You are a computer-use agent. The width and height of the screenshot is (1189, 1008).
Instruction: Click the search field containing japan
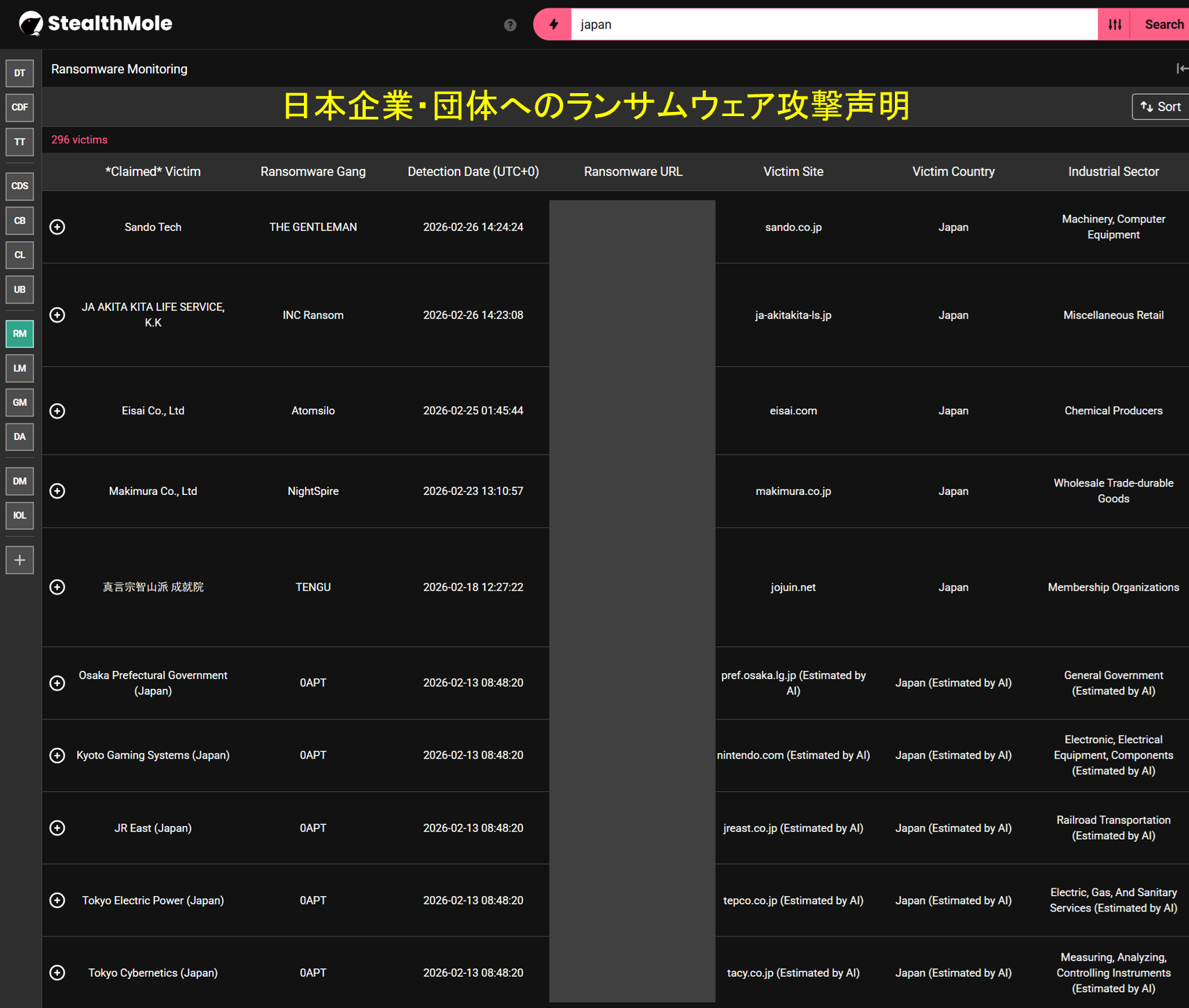(833, 24)
